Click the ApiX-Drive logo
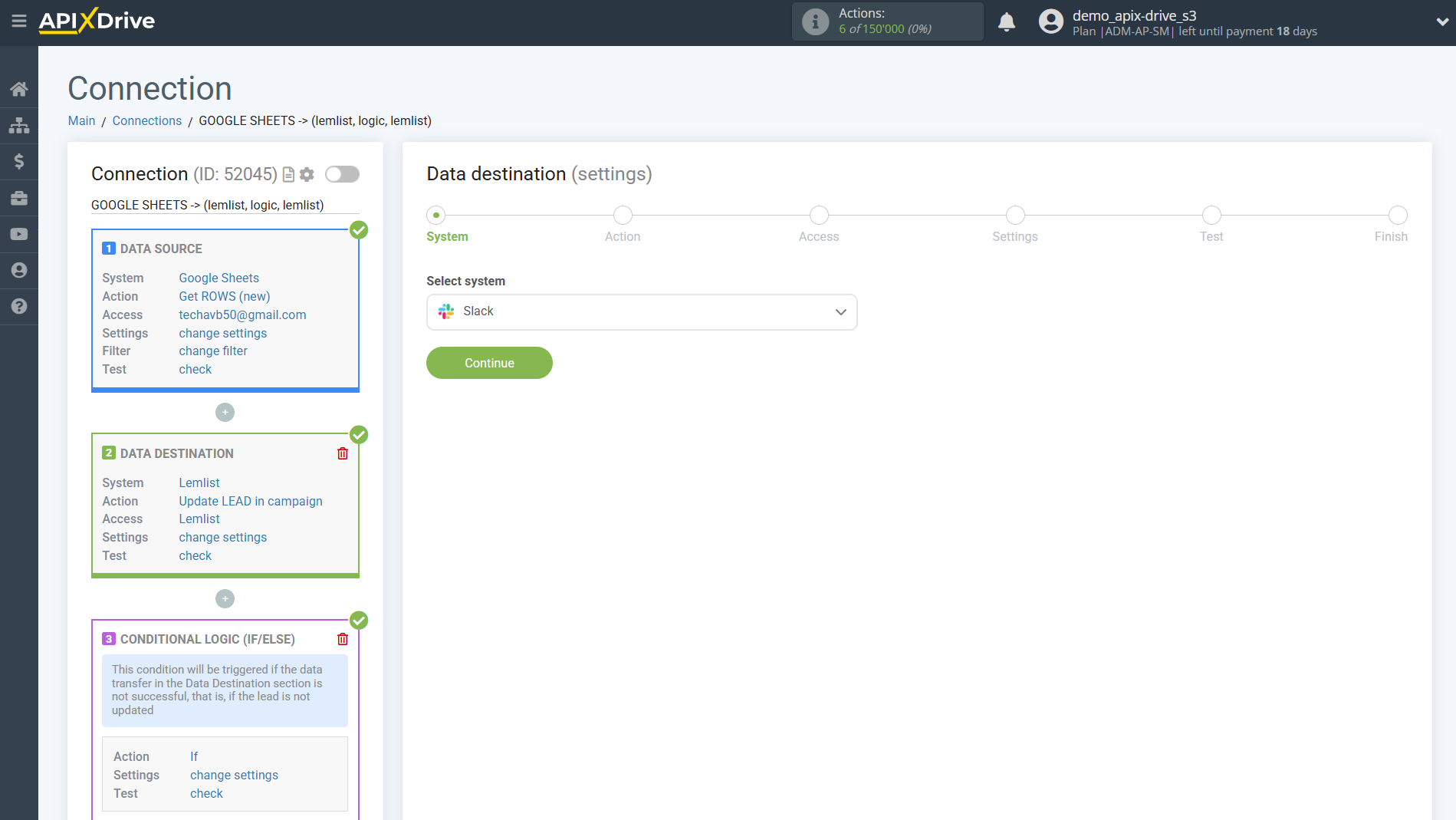 [97, 21]
